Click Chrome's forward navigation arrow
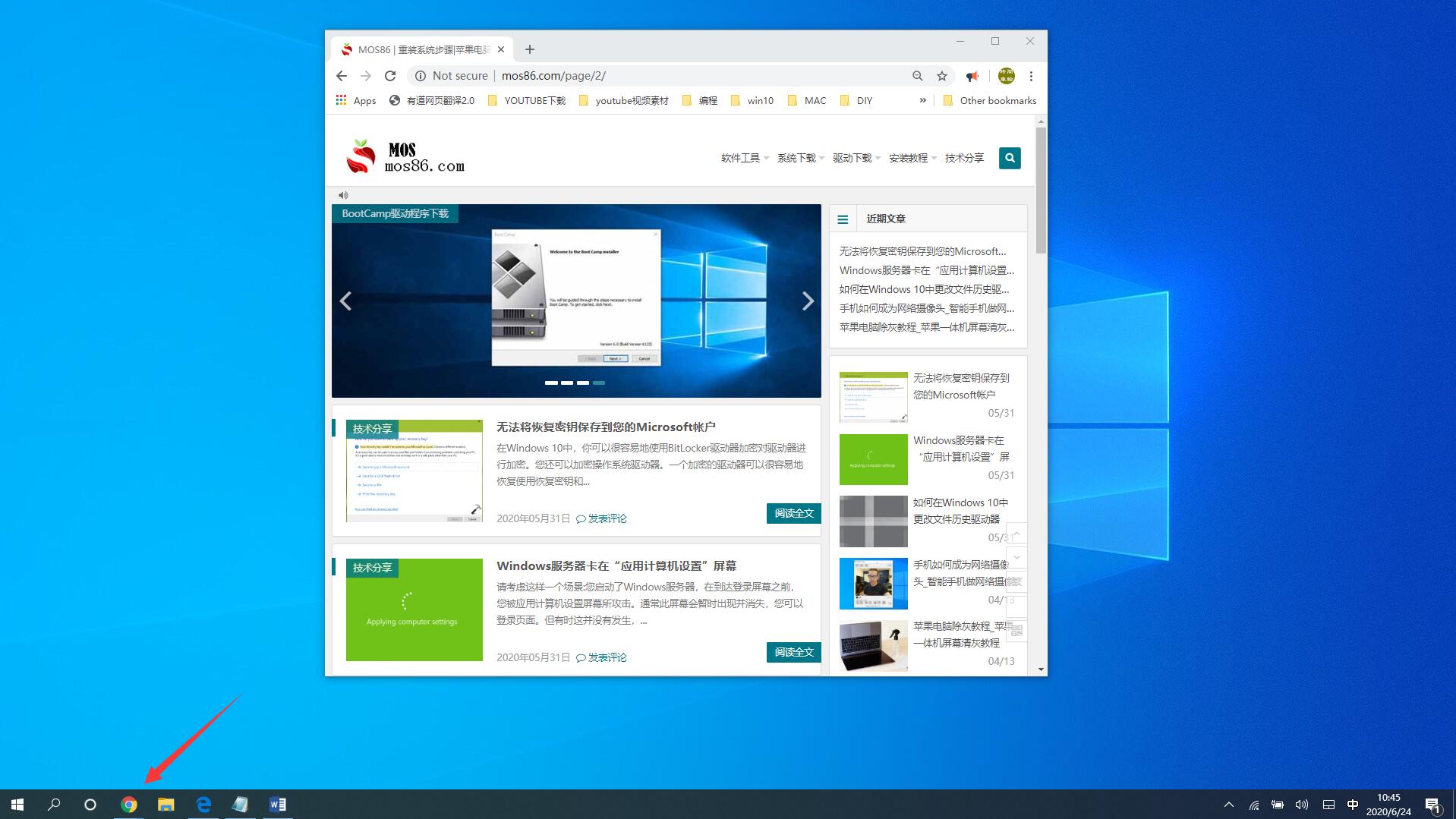Viewport: 1456px width, 819px height. (x=366, y=76)
